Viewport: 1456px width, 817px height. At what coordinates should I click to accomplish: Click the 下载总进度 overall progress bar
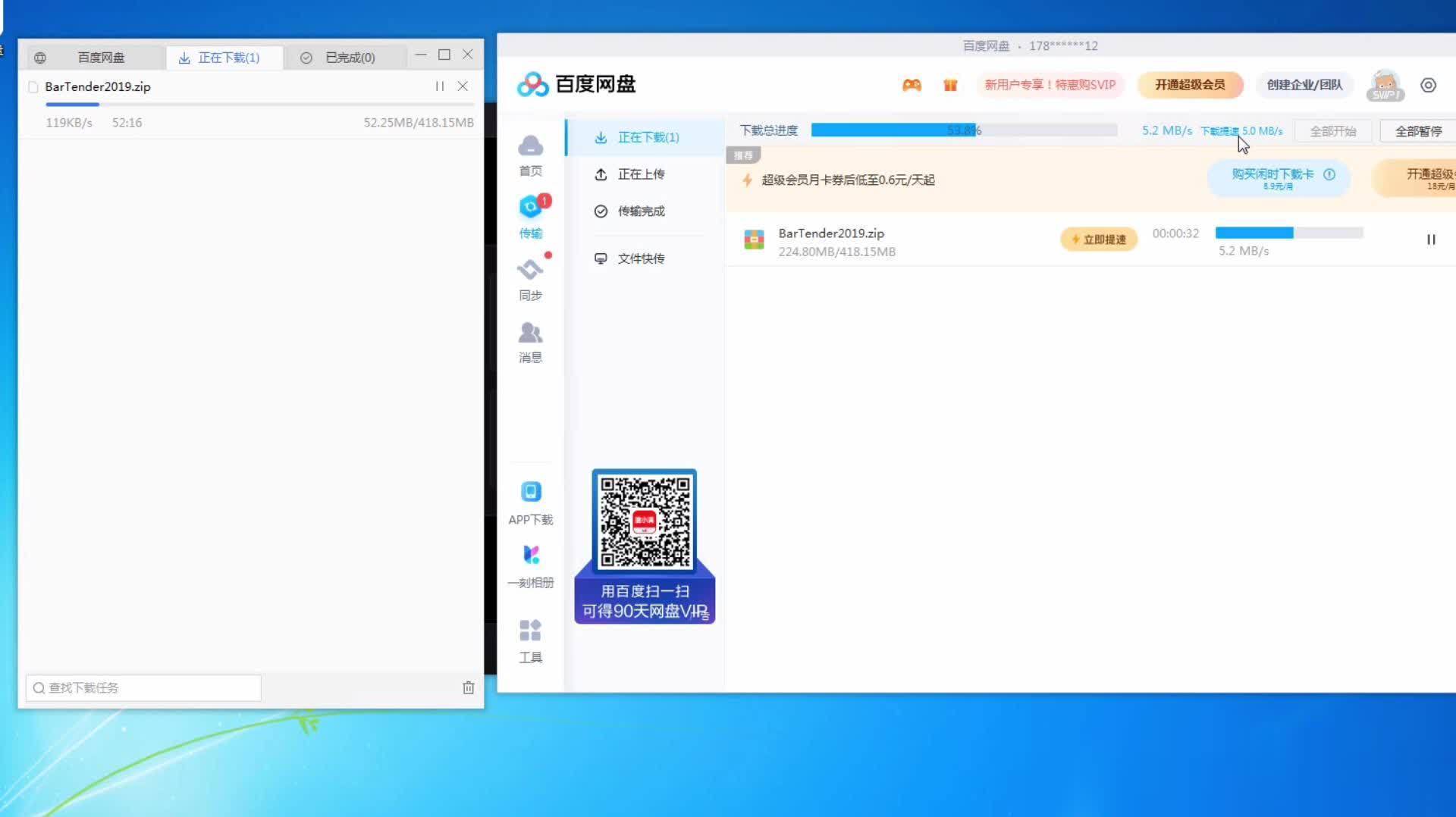[x=963, y=130]
